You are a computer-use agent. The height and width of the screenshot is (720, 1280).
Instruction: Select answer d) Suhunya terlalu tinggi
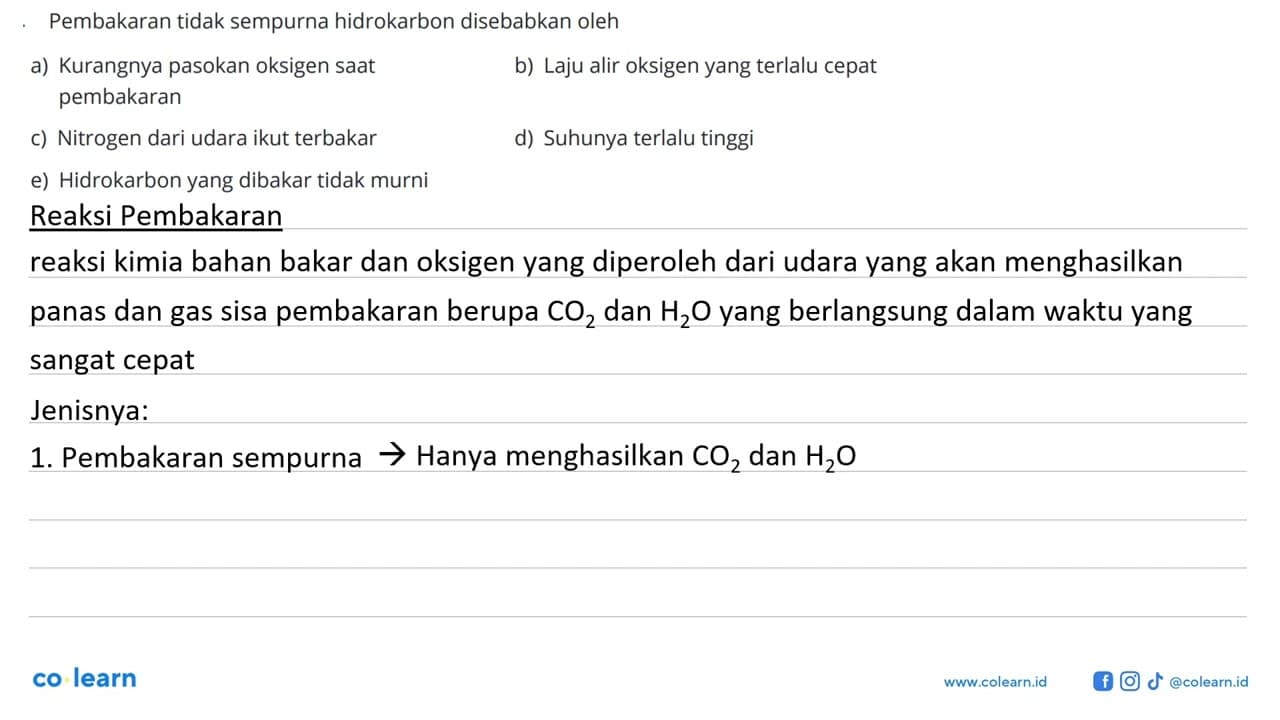tap(634, 138)
